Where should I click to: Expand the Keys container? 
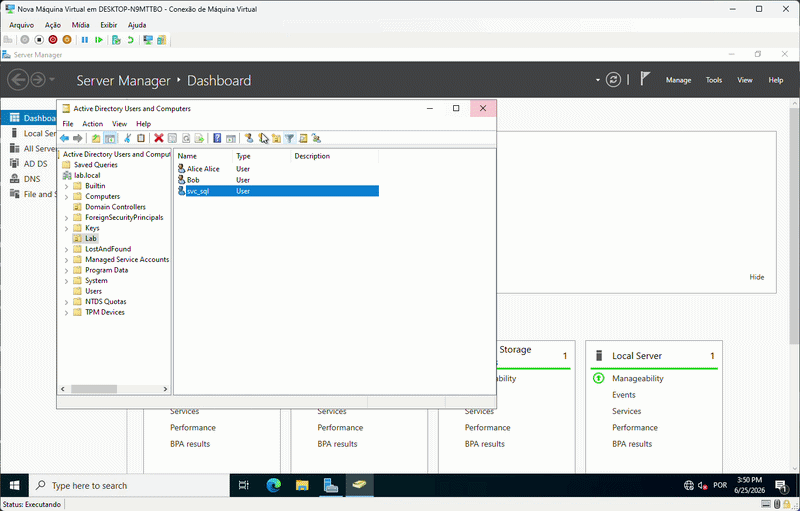coord(66,228)
